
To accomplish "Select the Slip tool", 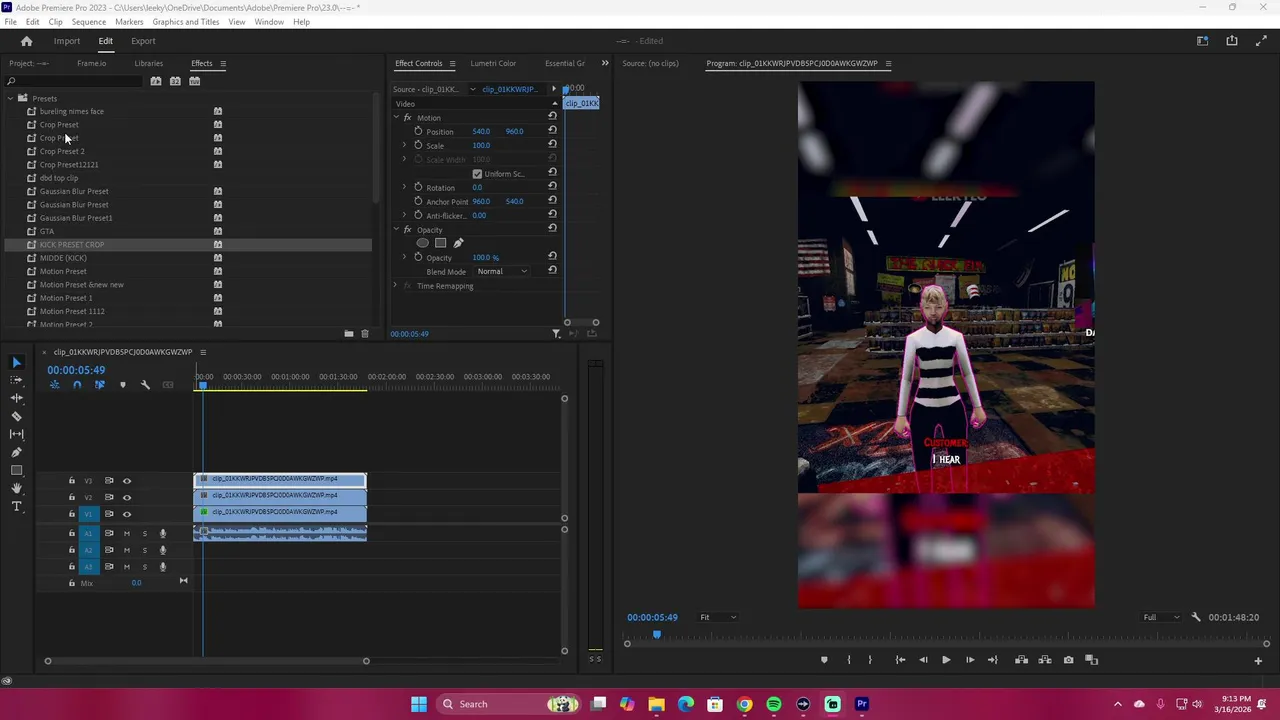I will pyautogui.click(x=16, y=434).
